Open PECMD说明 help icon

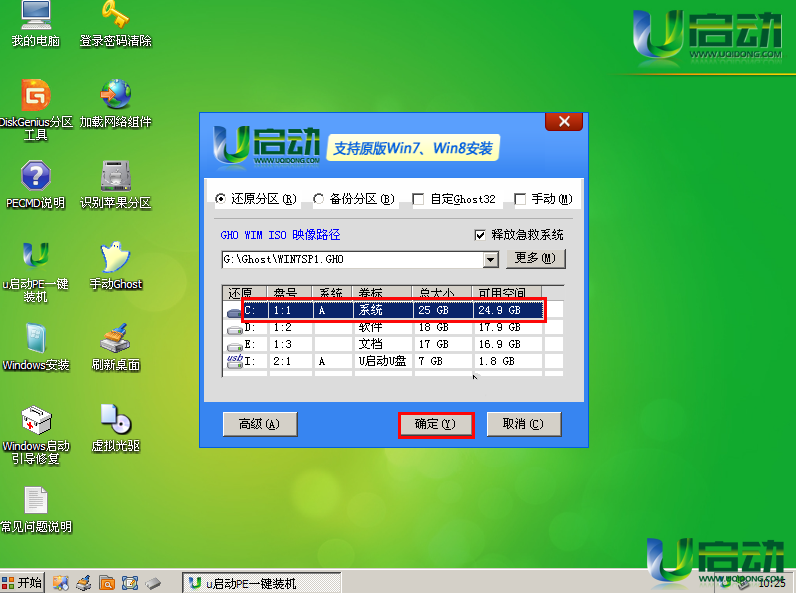[36, 177]
